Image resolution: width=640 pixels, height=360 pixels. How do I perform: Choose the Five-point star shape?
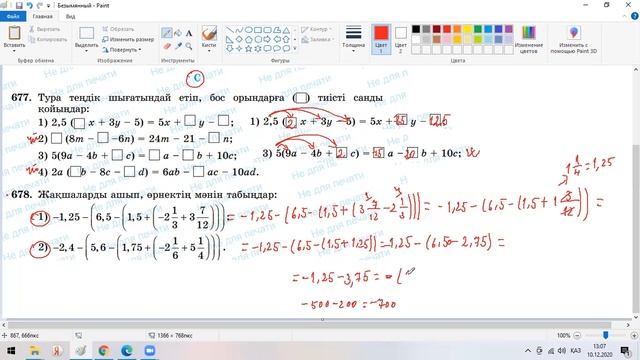pos(249,49)
